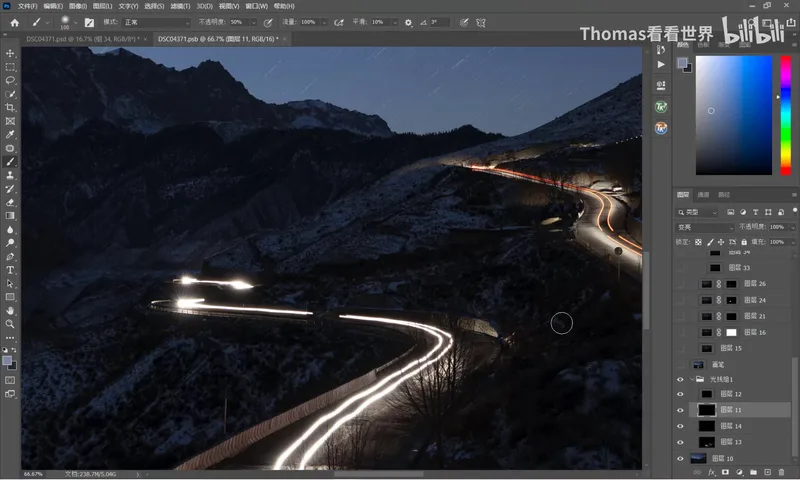Open the 图像(I) menu
Viewport: 800px width, 480px height.
[x=78, y=6]
